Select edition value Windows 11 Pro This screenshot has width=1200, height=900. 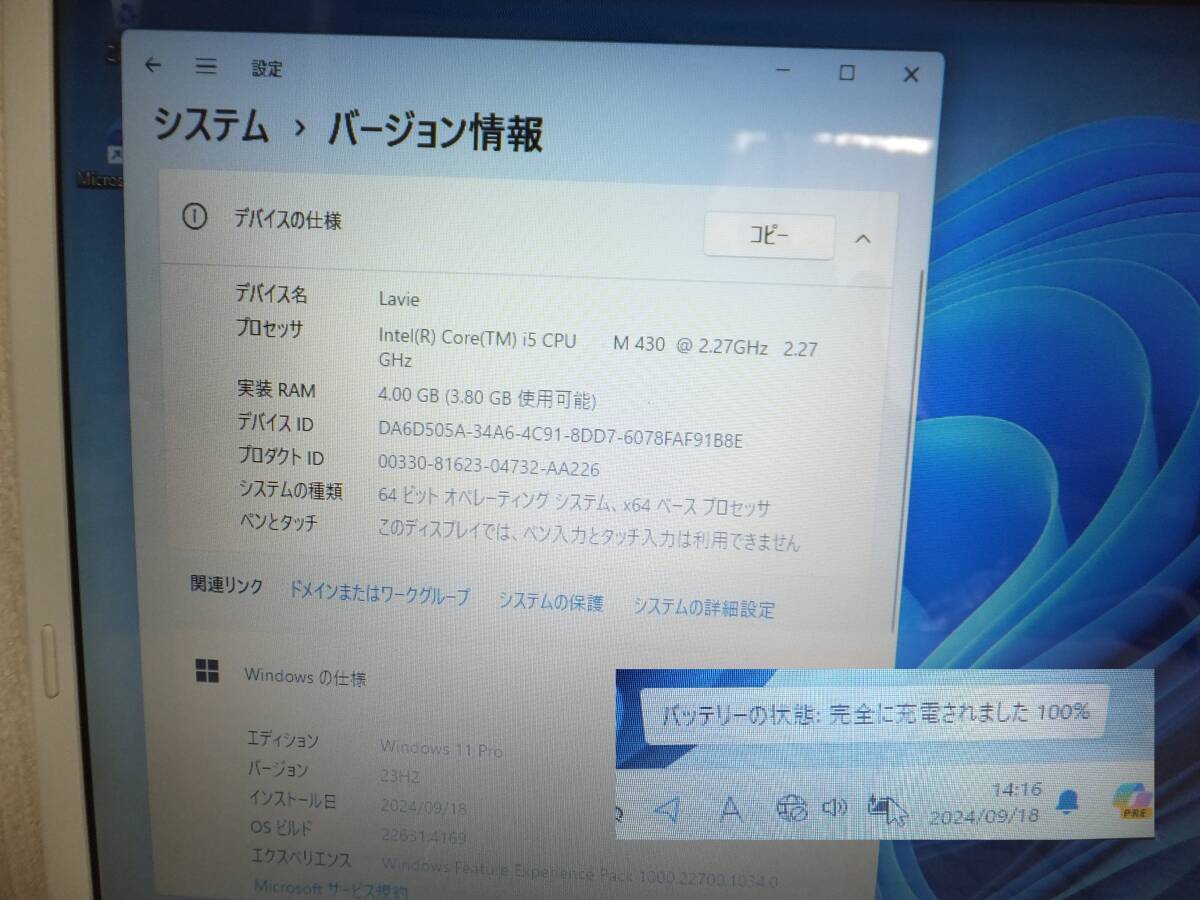tap(441, 748)
